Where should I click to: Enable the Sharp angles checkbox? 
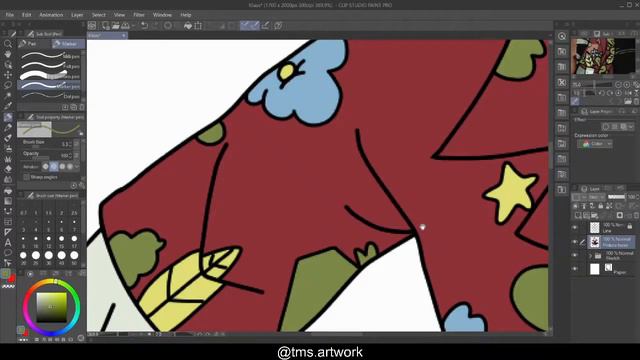point(27,177)
